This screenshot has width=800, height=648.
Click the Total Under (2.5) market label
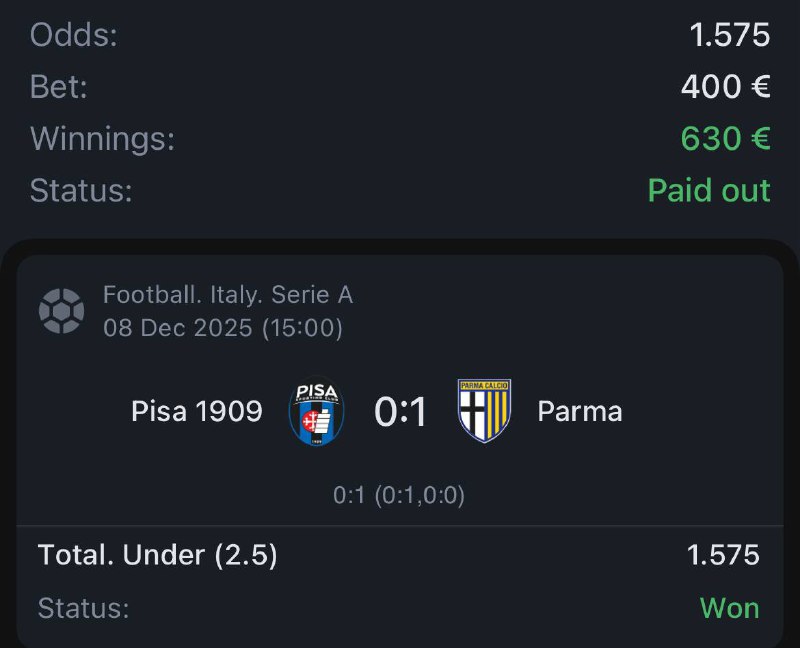(x=158, y=555)
